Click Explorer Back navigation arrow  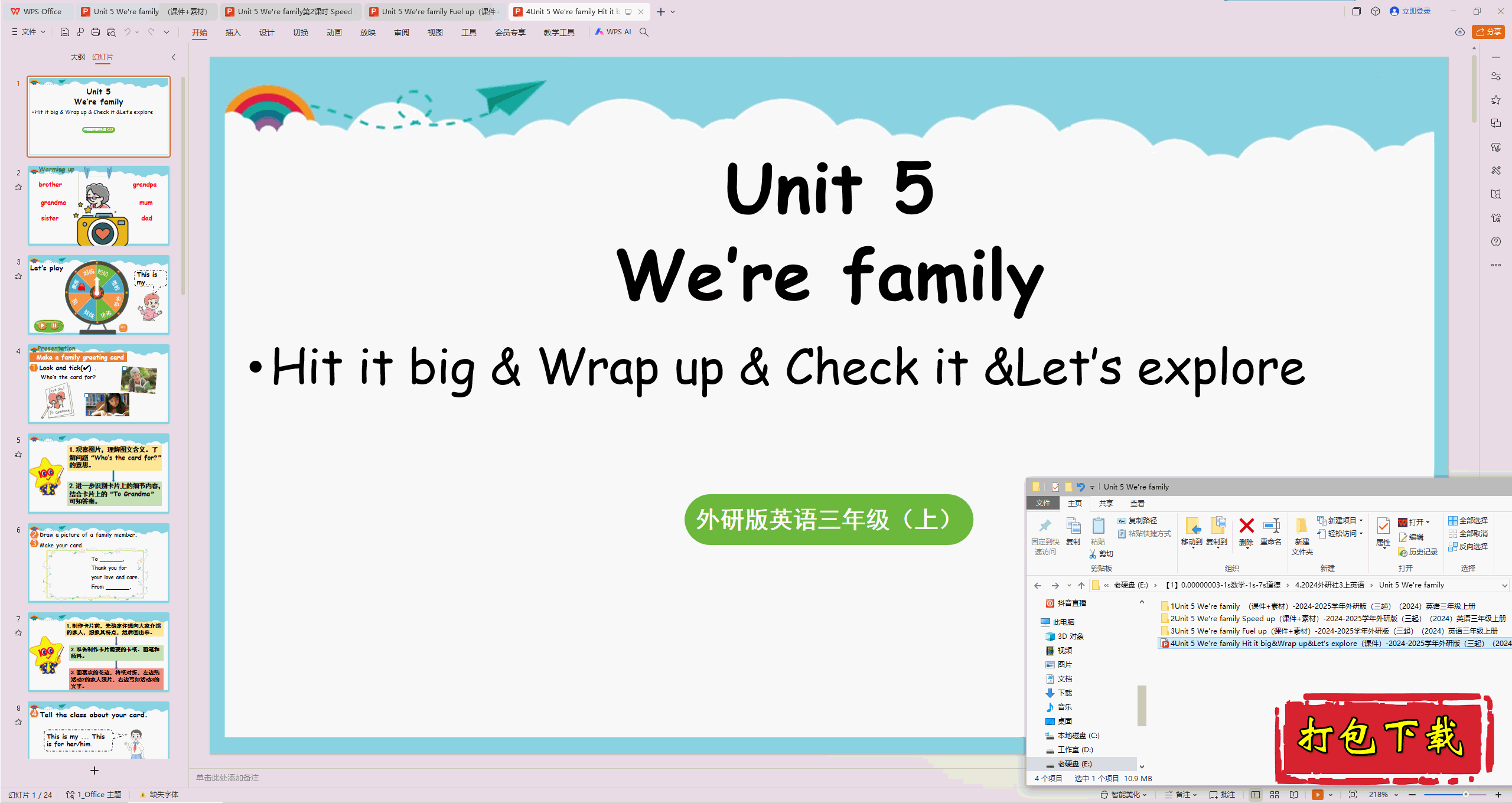(x=1038, y=585)
